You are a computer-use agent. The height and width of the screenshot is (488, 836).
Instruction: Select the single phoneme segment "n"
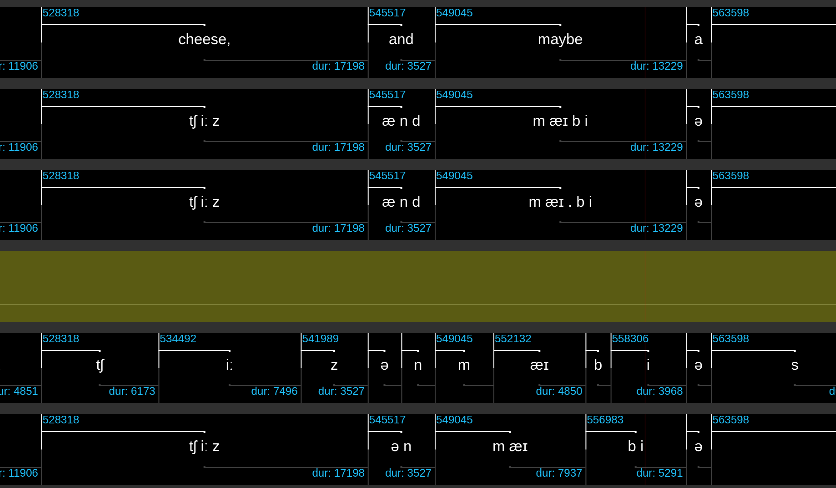pyautogui.click(x=418, y=365)
